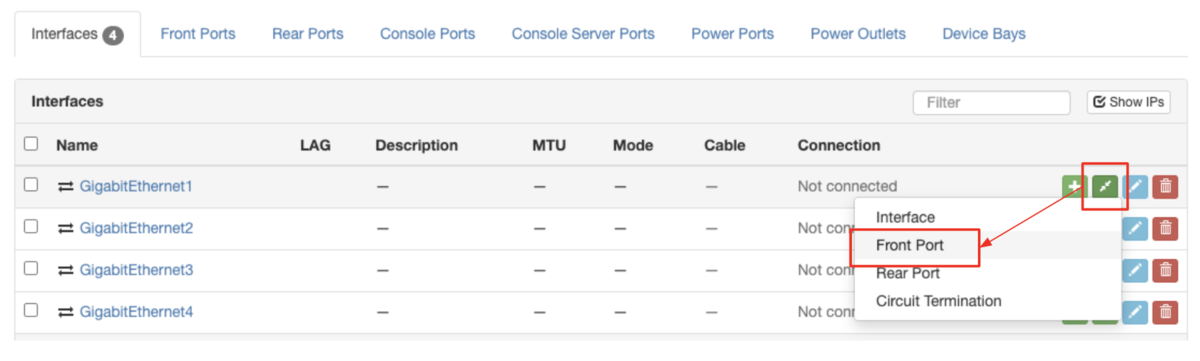Select Interface option in connect menu

[905, 217]
